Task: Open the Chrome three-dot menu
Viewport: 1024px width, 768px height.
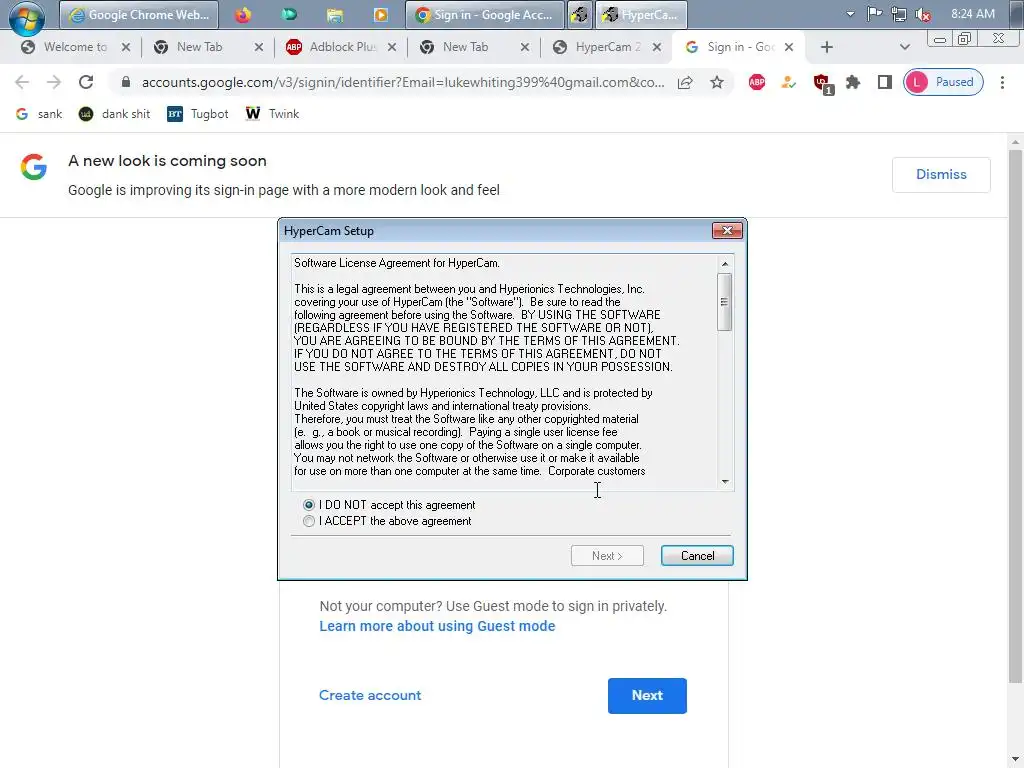Action: [1002, 82]
